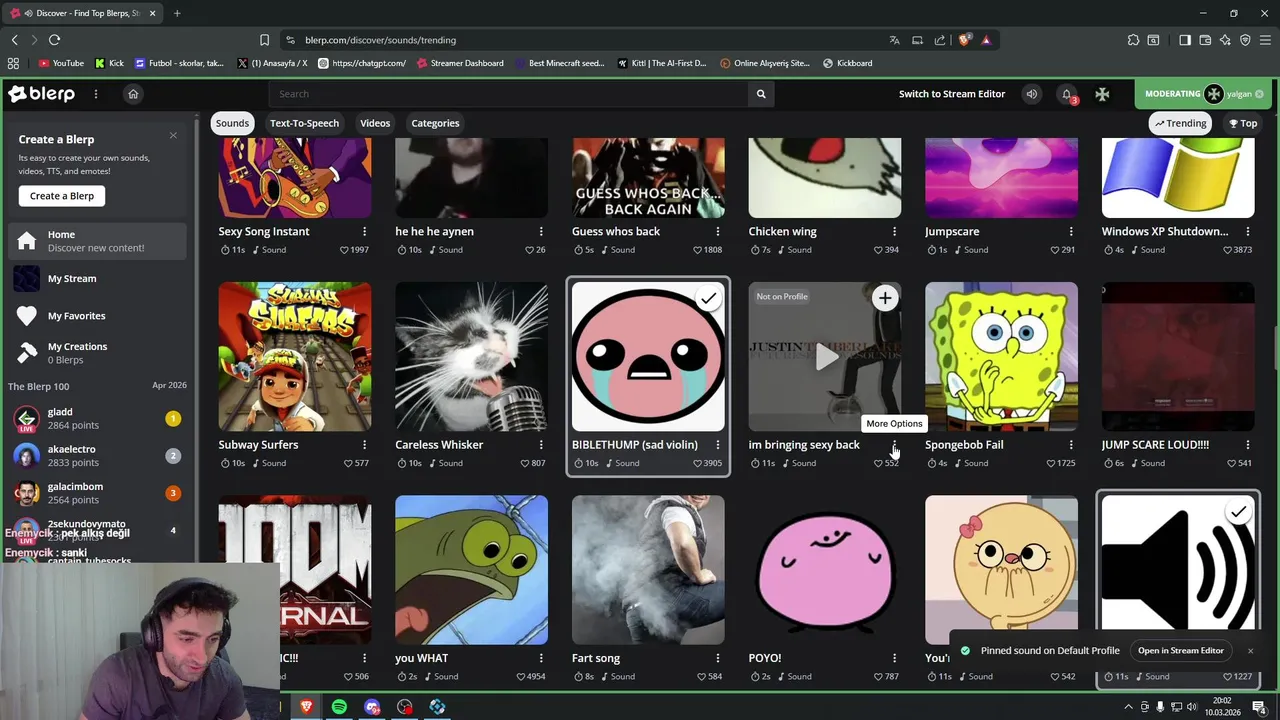The height and width of the screenshot is (720, 1280).
Task: Click the blerp logo
Action: pyautogui.click(x=41, y=94)
